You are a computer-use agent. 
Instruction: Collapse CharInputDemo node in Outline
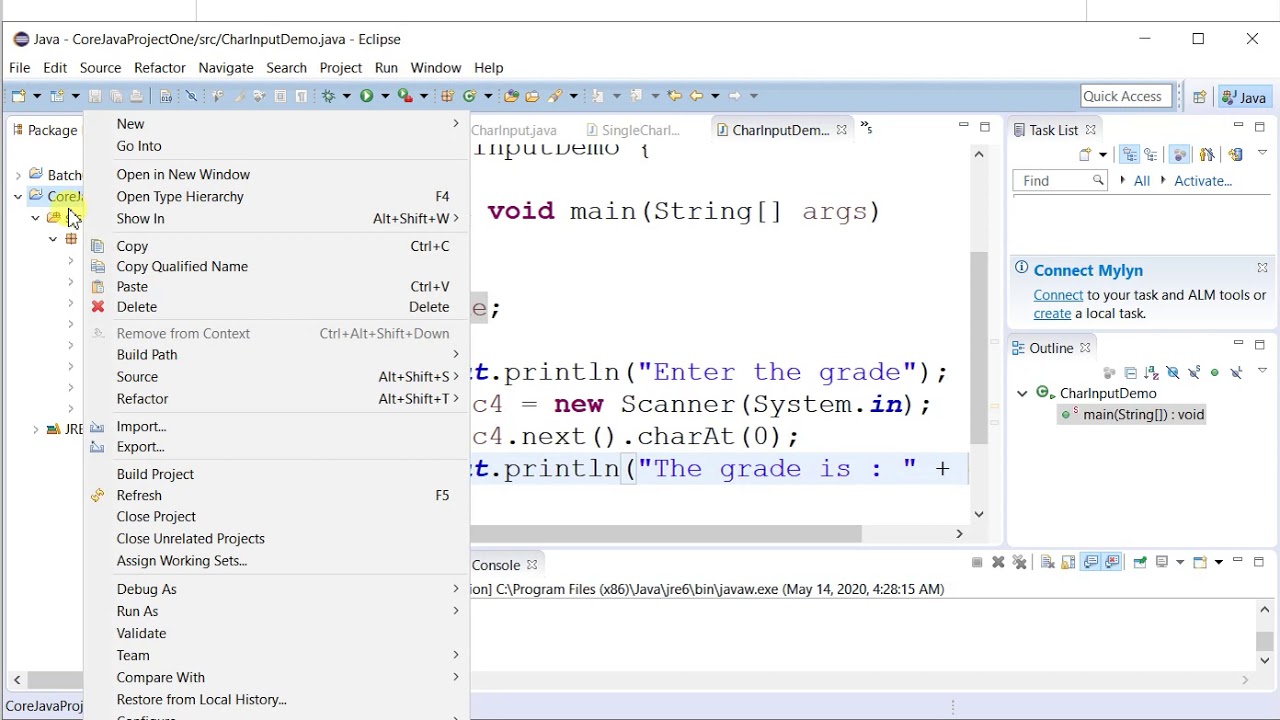coord(1022,393)
